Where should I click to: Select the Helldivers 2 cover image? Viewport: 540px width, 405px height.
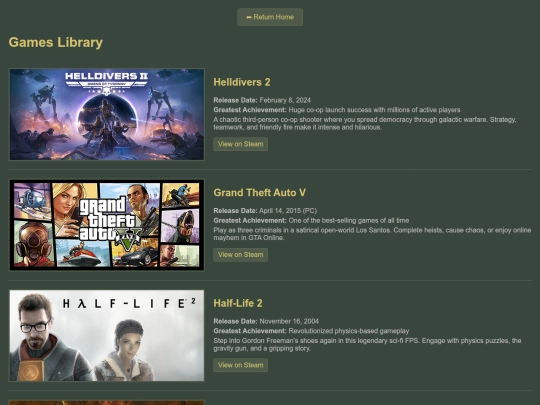pyautogui.click(x=107, y=114)
